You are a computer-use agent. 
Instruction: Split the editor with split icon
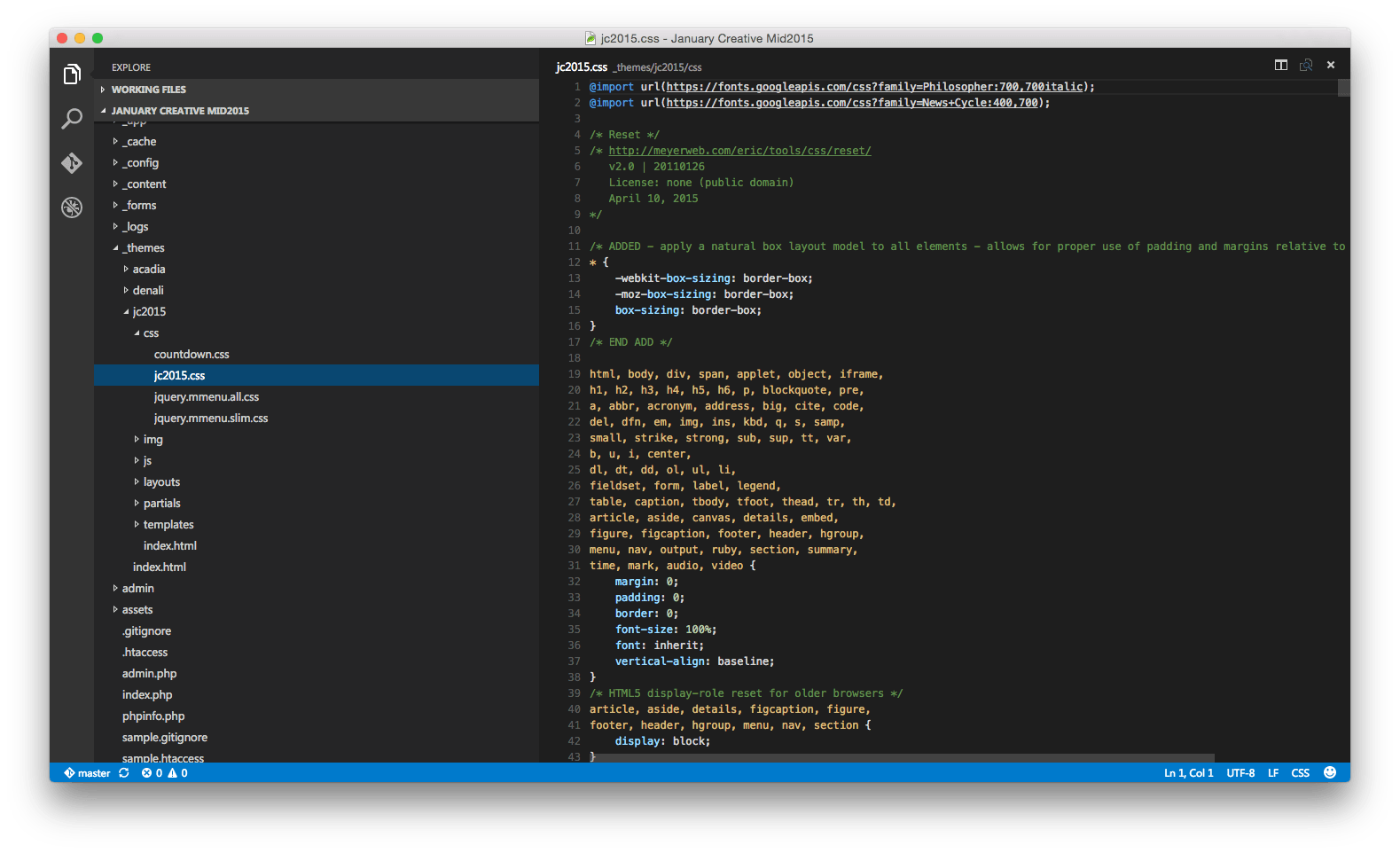1280,65
